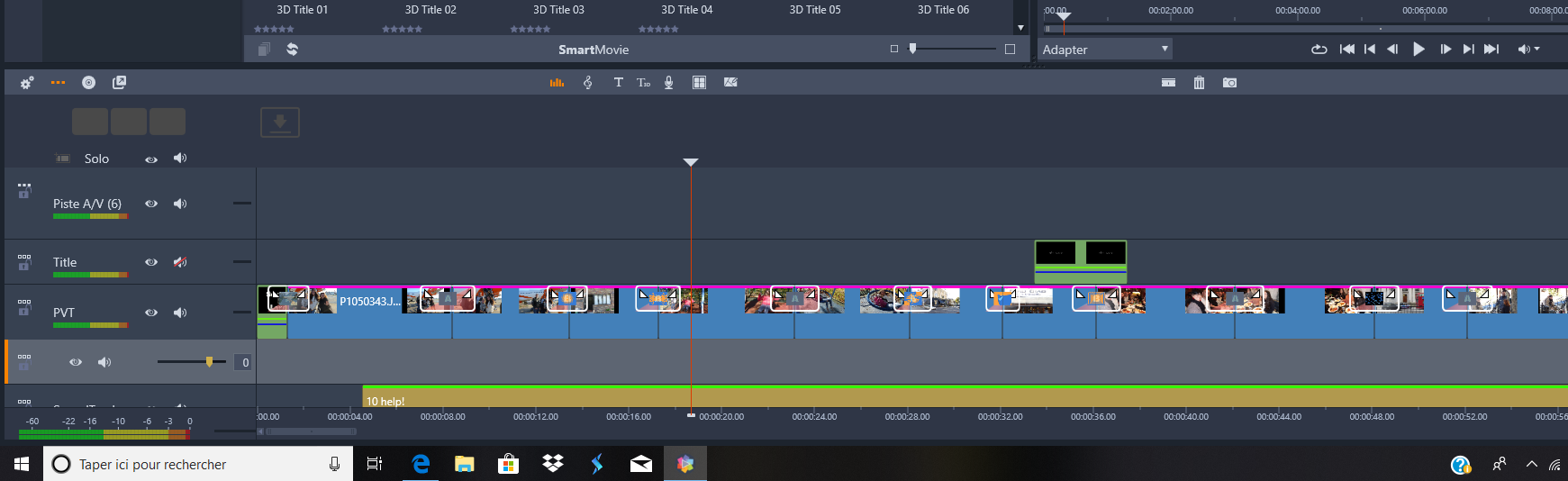1568x481 pixels.
Task: Click the SmartMovie copy pages icon
Action: tap(264, 50)
